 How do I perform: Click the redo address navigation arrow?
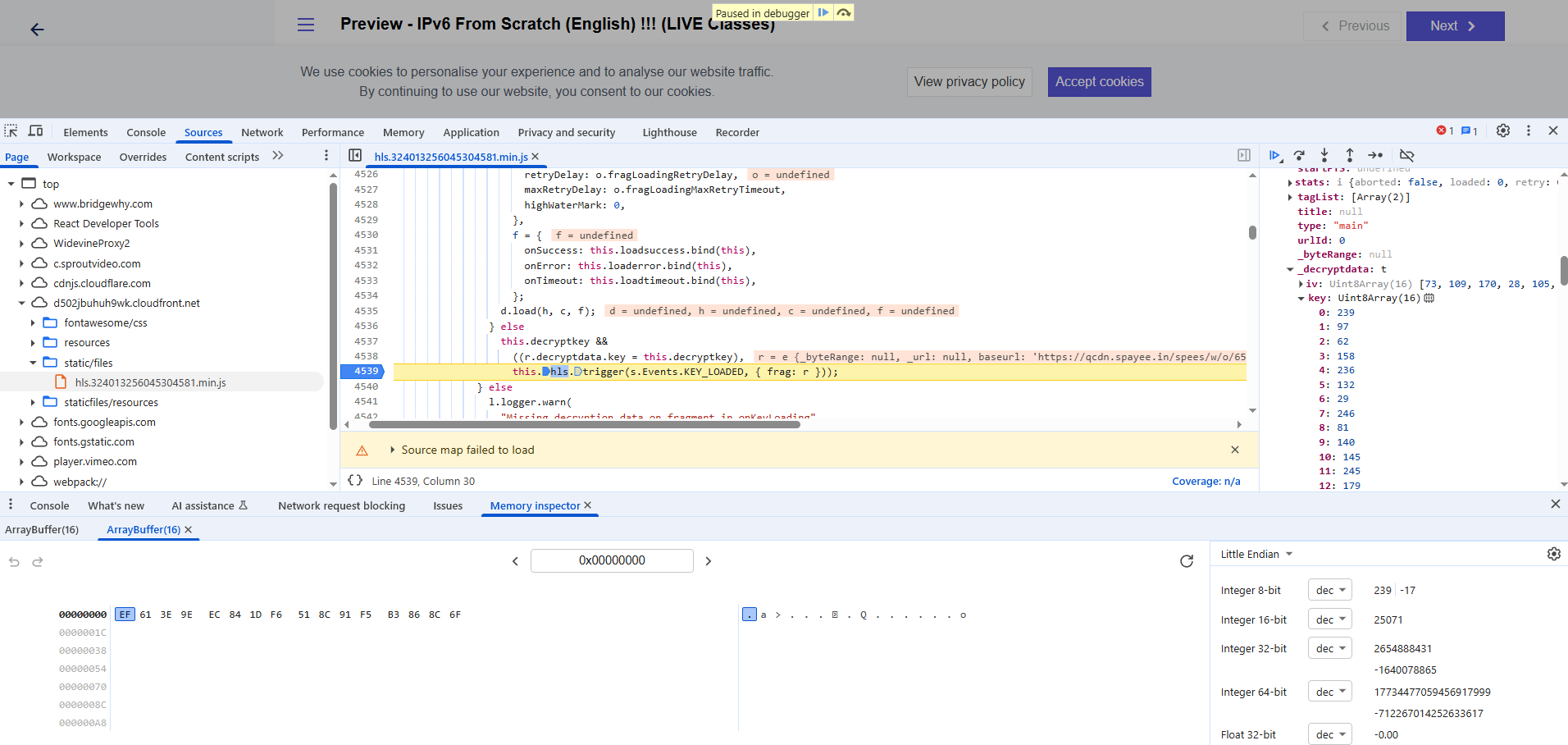coord(38,562)
